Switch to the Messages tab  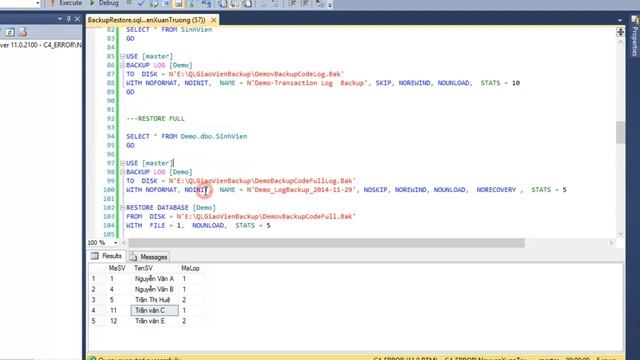coord(149,257)
